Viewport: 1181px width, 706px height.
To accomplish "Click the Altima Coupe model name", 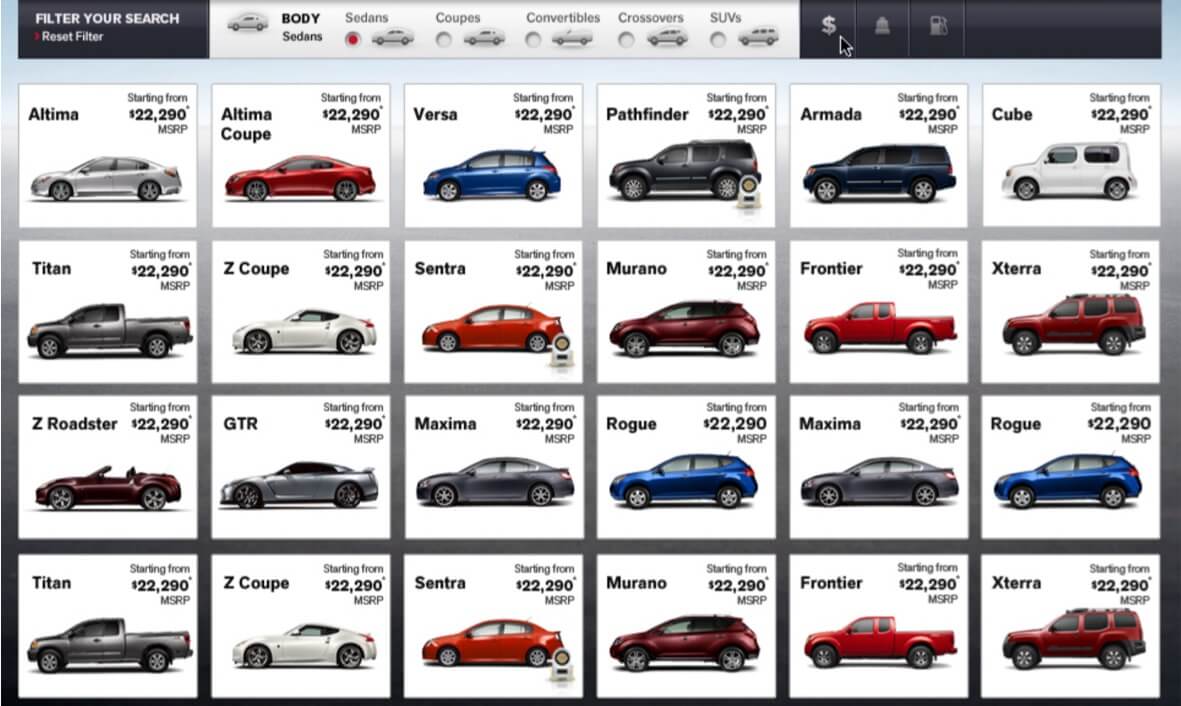I will click(x=246, y=124).
